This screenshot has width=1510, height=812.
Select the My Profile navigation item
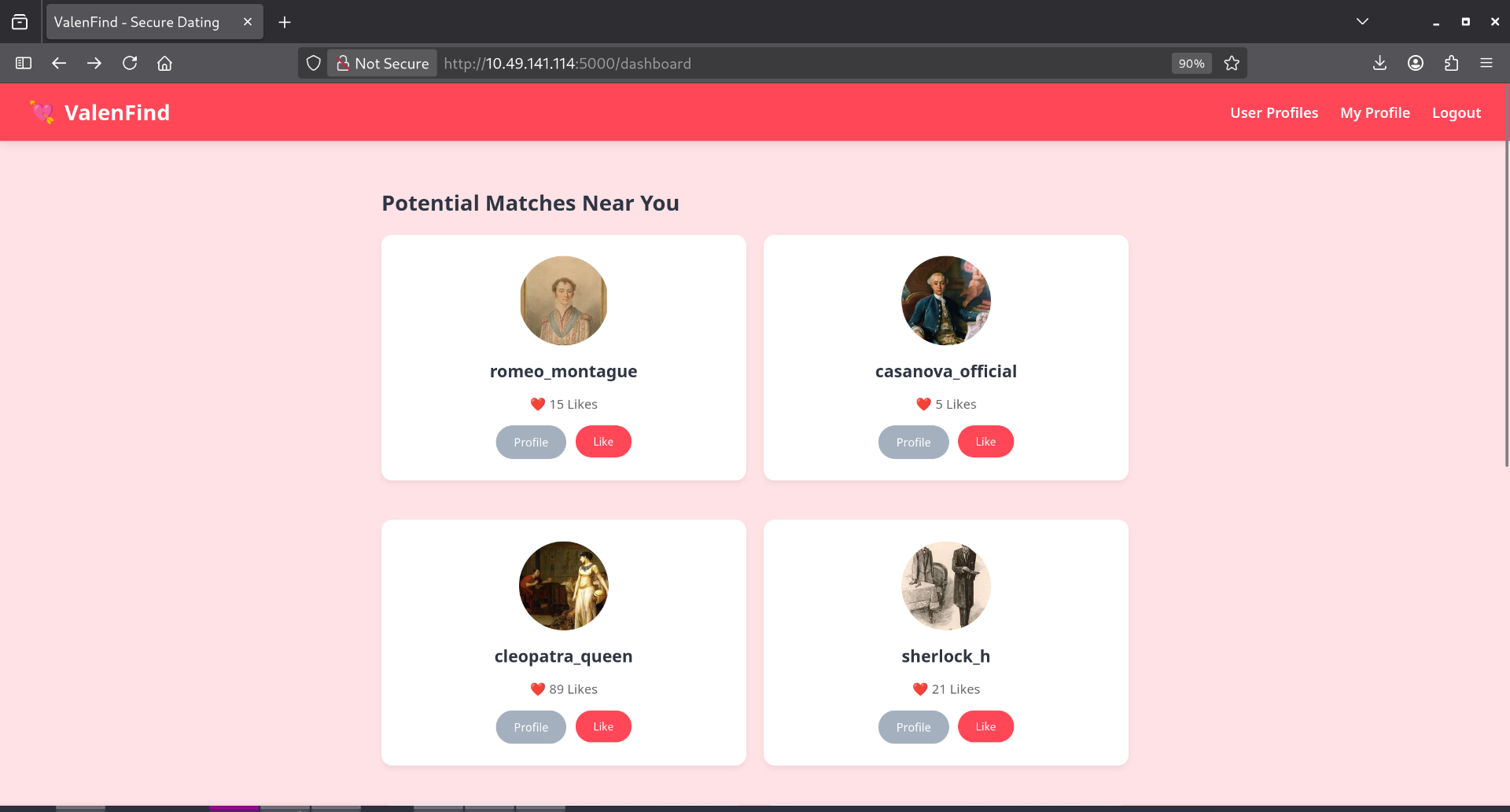pyautogui.click(x=1375, y=112)
